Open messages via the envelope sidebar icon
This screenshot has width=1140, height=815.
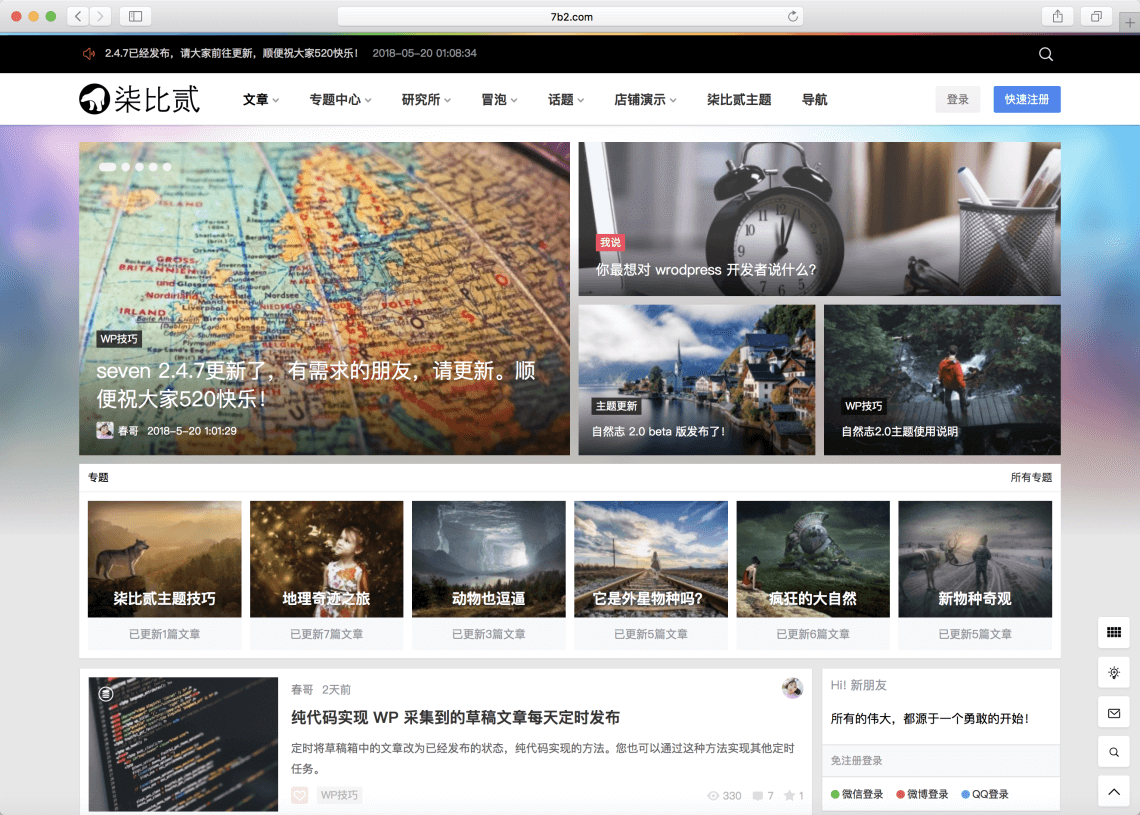[1113, 712]
